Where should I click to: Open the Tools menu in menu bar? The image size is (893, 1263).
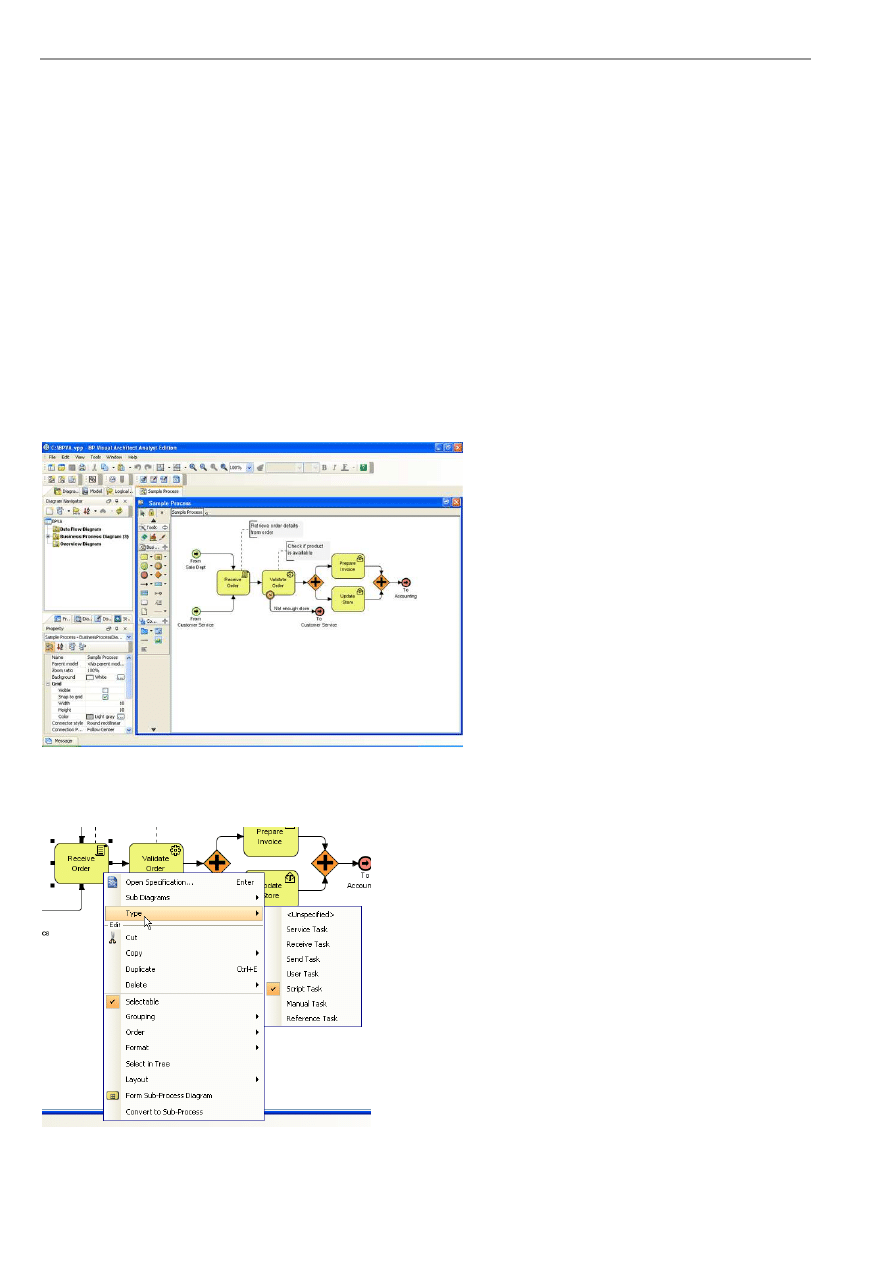pos(95,456)
